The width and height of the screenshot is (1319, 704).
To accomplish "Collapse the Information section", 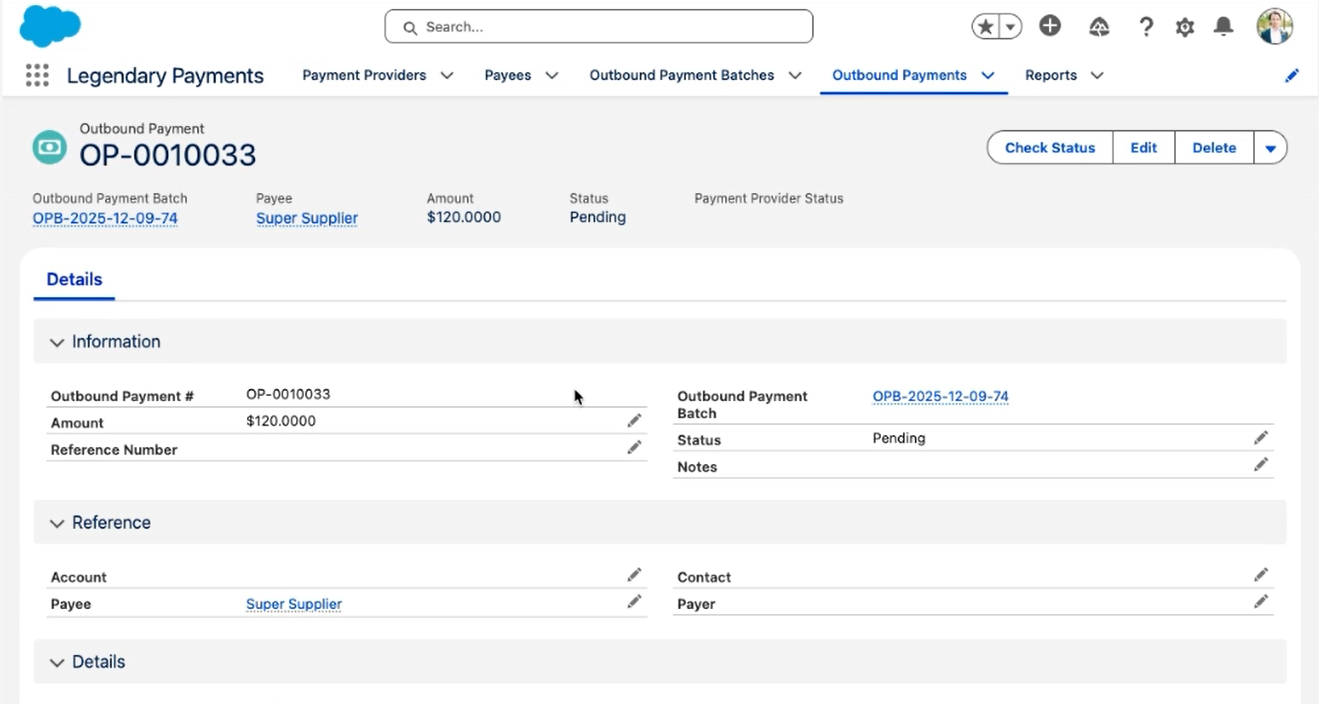I will click(57, 342).
